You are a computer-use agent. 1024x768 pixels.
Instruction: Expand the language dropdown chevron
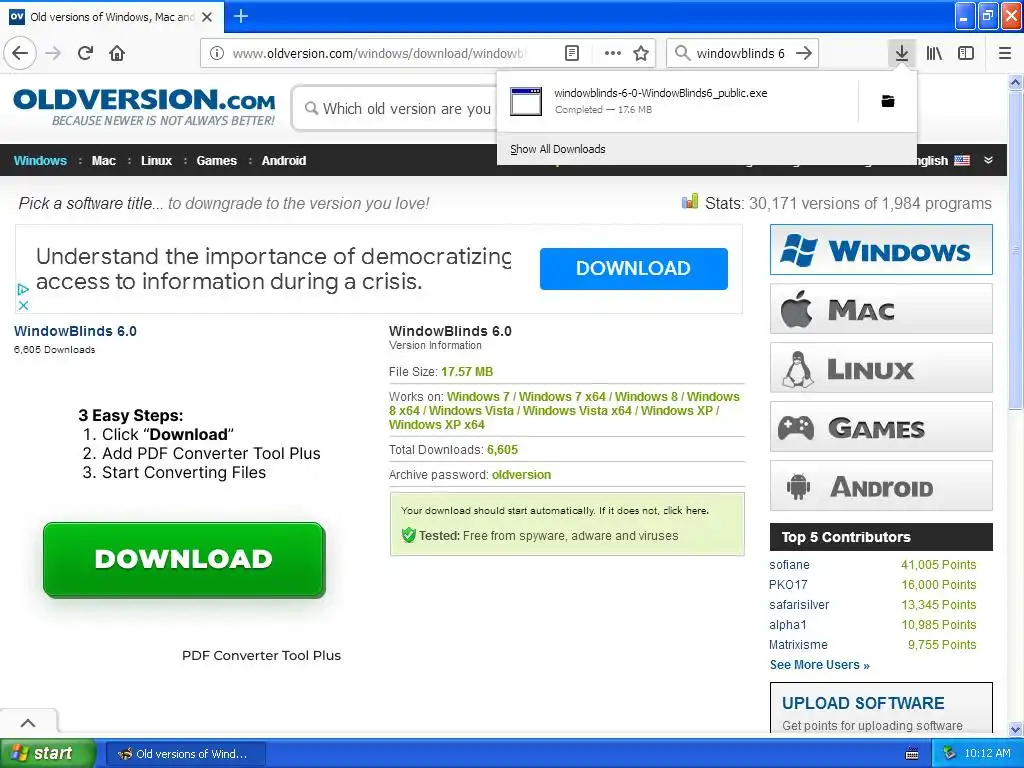pyautogui.click(x=989, y=160)
